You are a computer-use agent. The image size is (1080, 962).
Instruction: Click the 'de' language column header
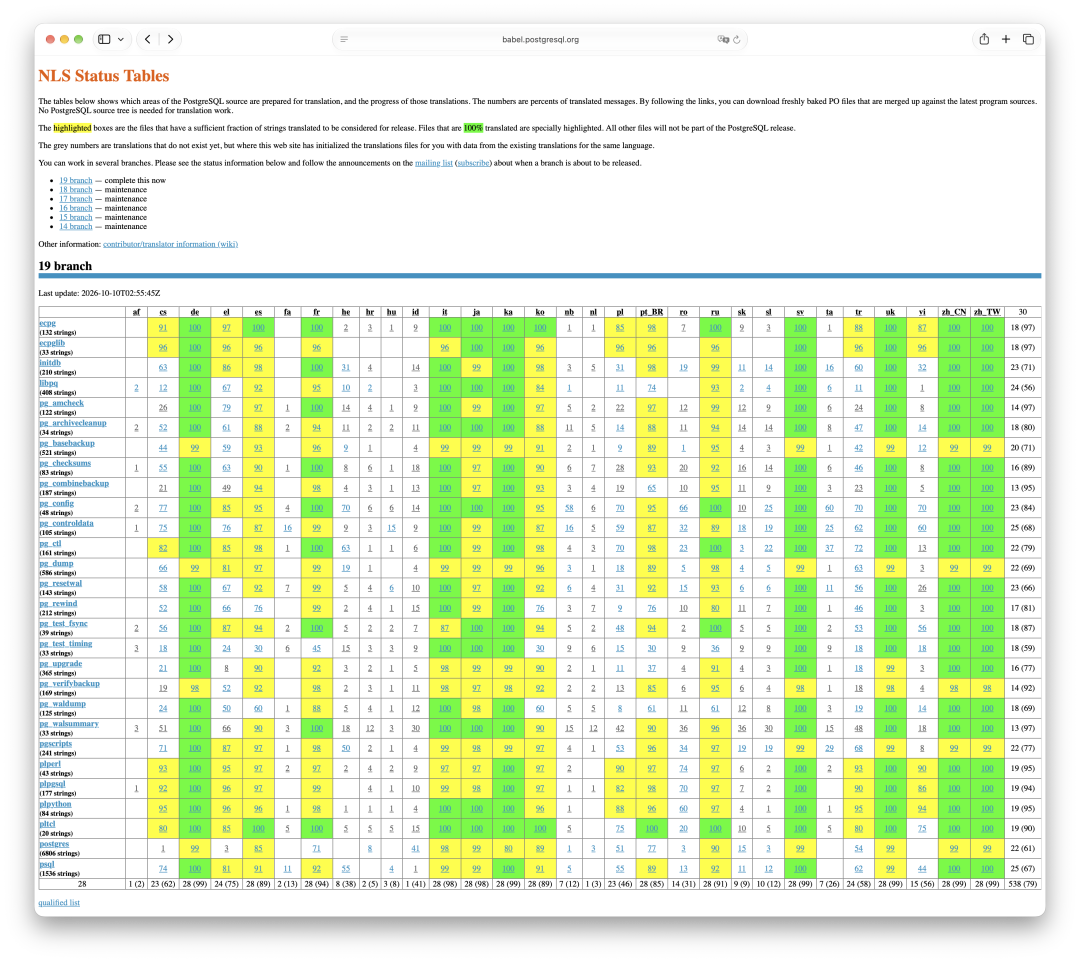[x=195, y=312]
